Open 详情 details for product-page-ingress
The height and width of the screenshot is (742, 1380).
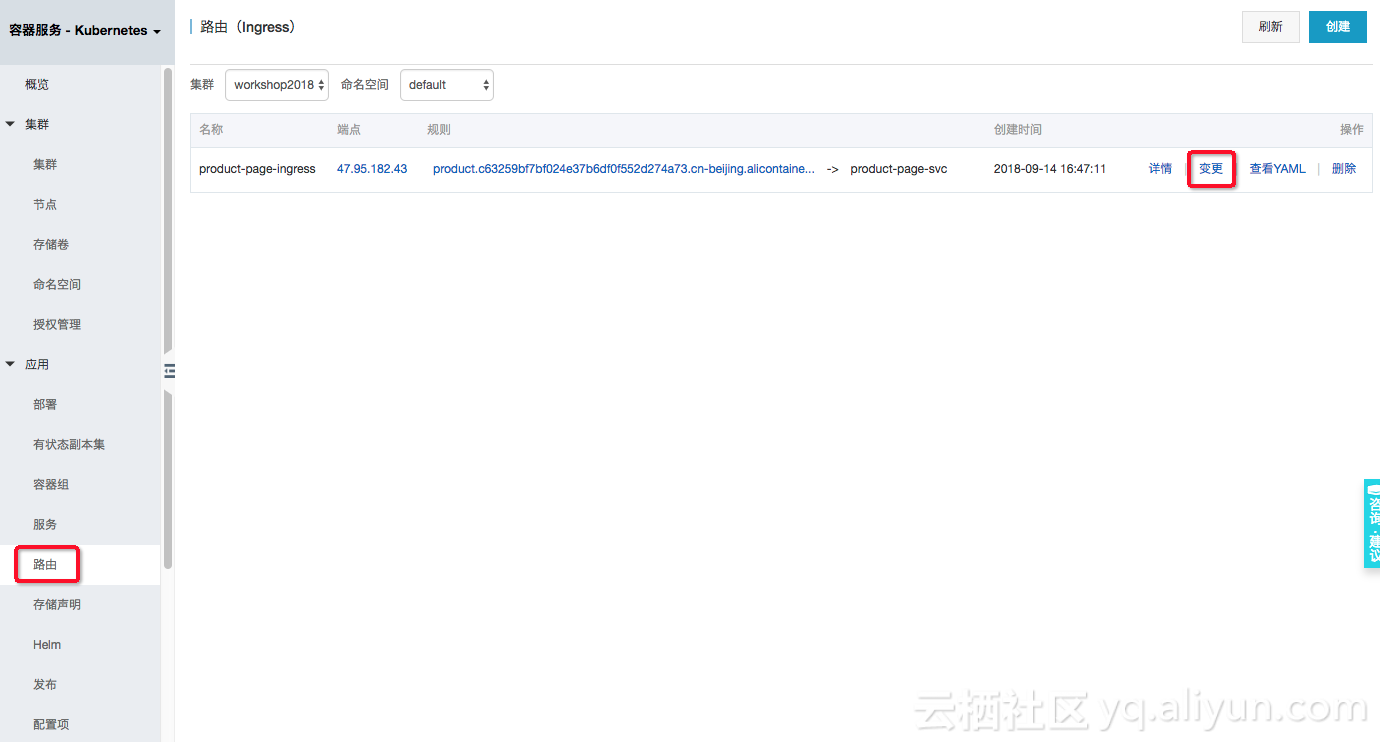[1160, 169]
